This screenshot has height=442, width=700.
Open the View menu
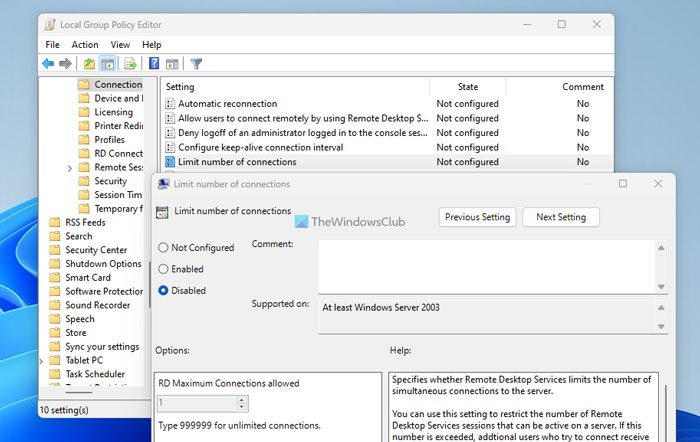pos(120,45)
